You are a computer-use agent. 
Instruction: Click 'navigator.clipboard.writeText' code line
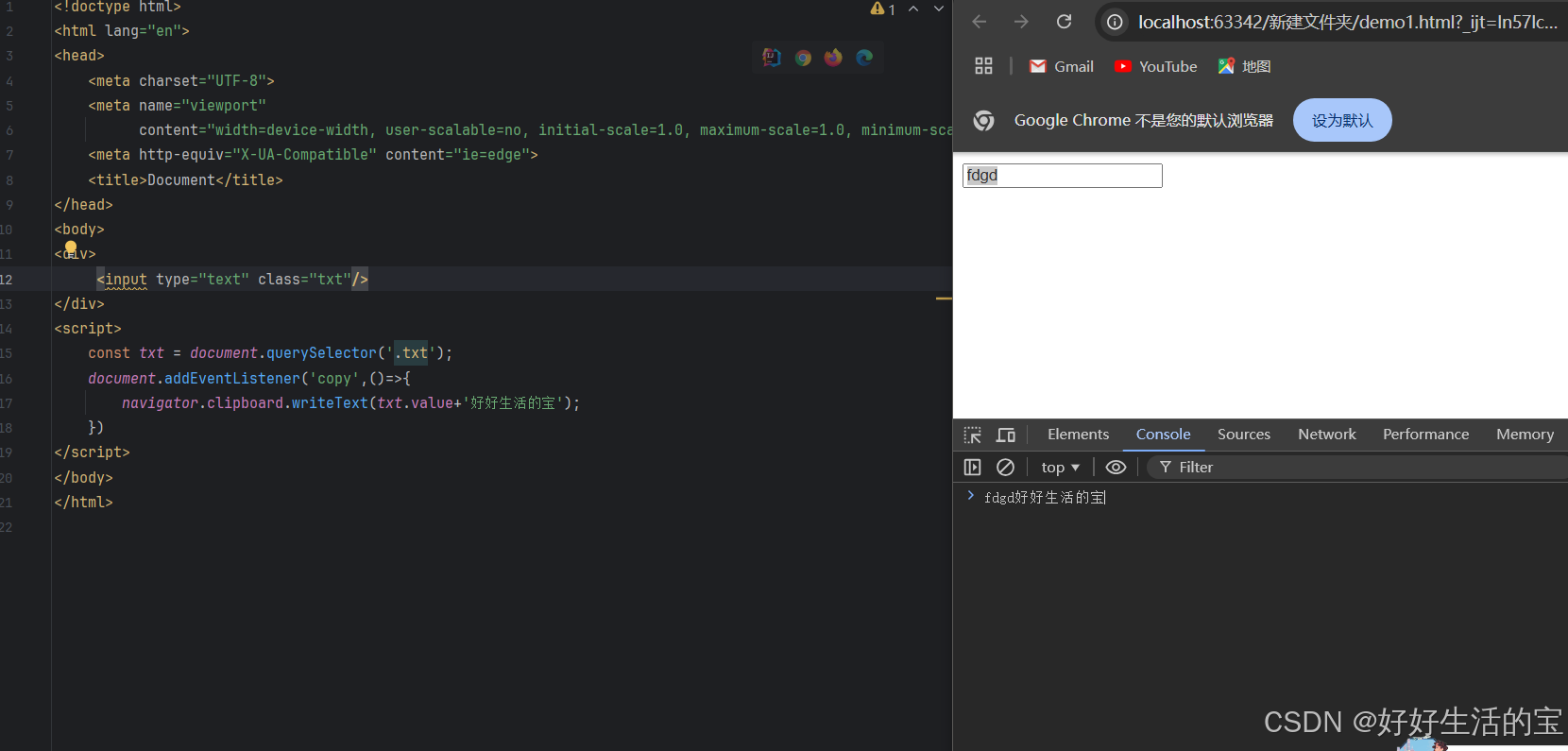click(x=350, y=403)
